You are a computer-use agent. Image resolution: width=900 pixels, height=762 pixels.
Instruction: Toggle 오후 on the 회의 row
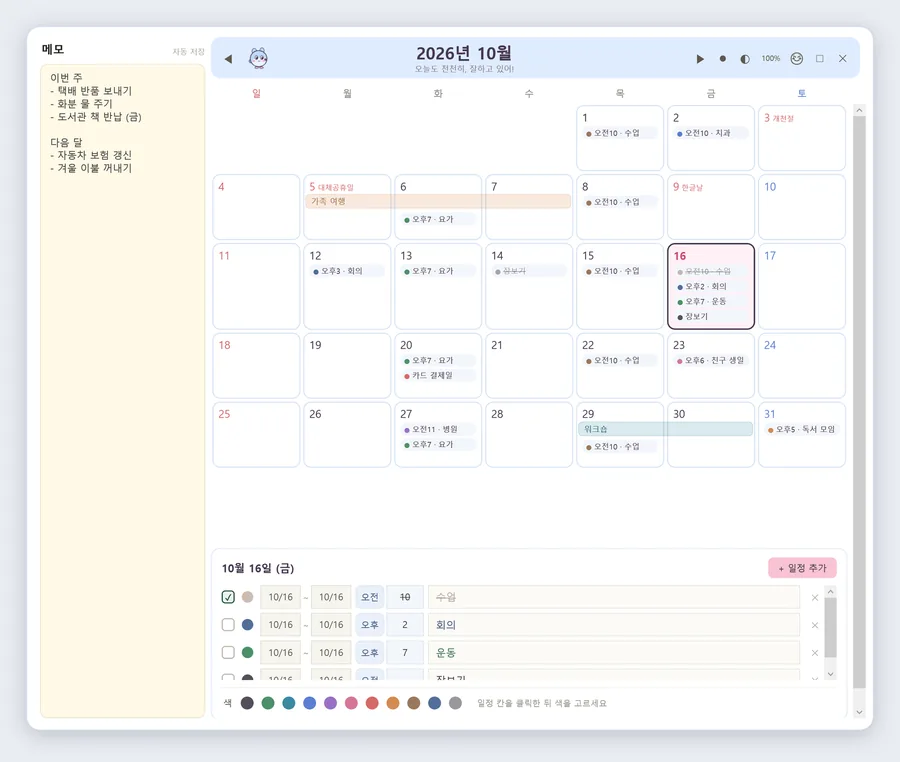pos(370,624)
